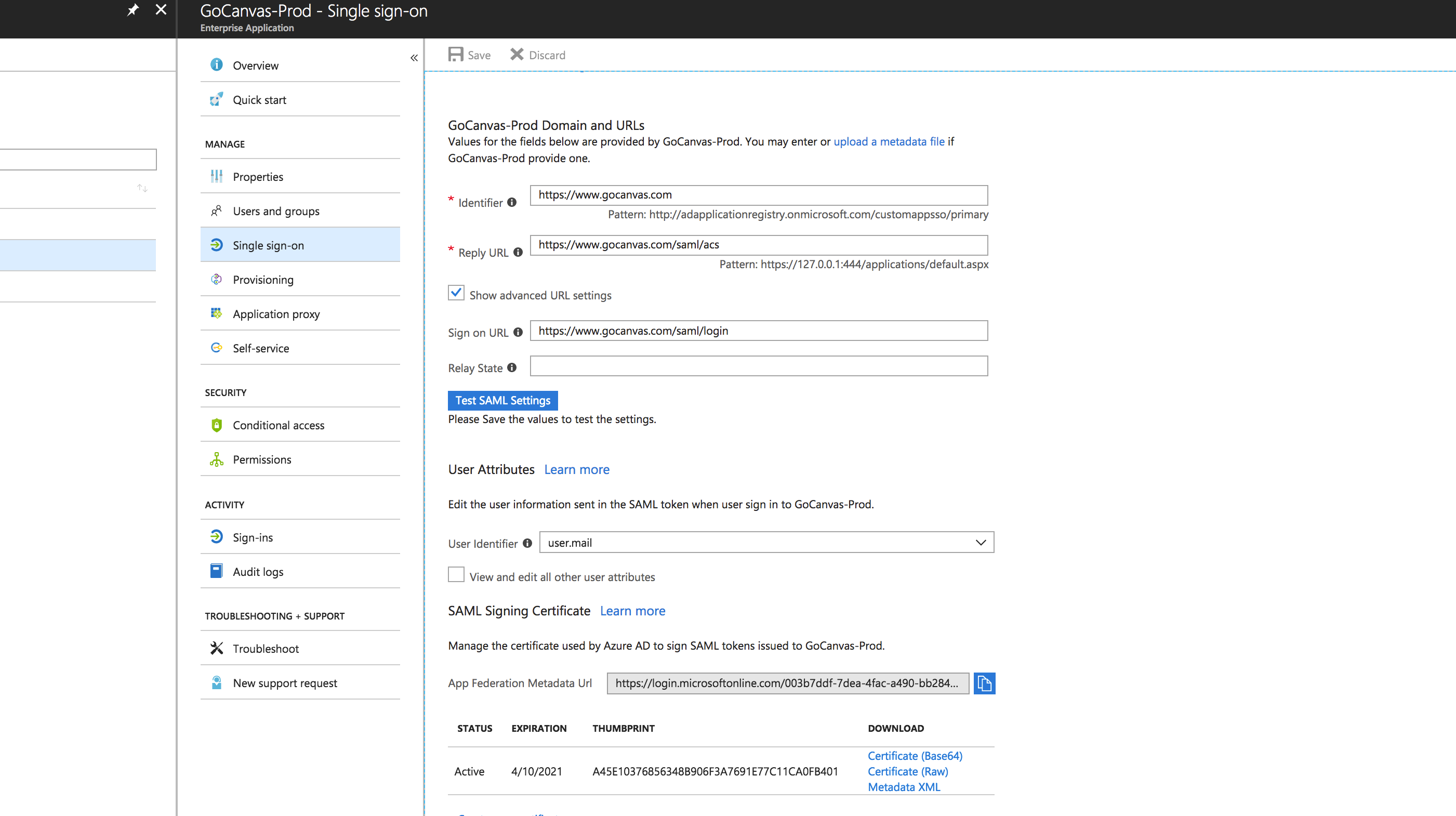Uncheck Show advanced URL settings

(456, 293)
